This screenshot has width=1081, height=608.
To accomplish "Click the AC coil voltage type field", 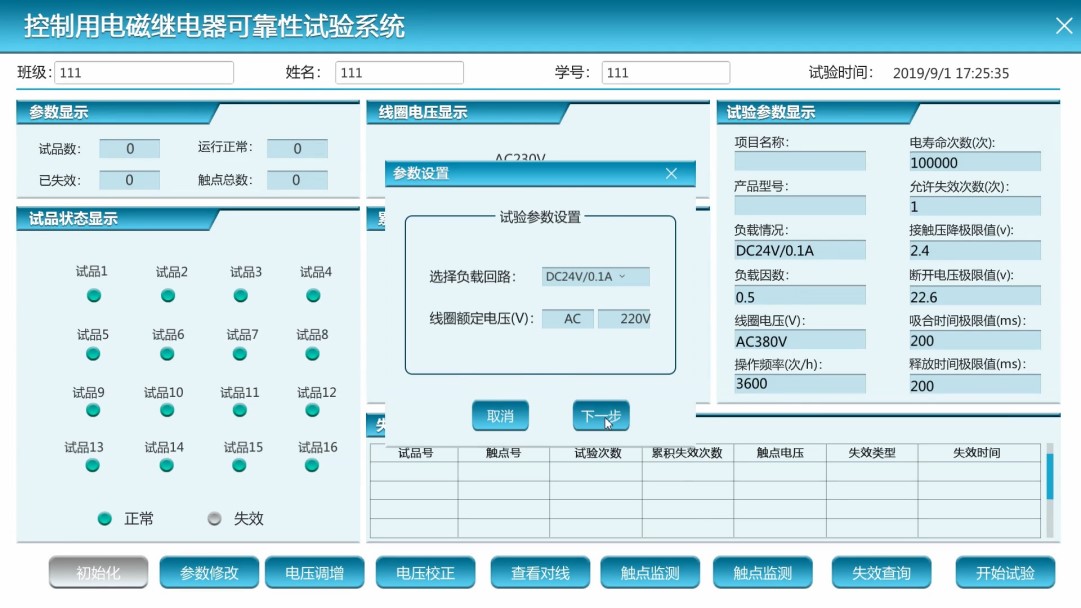I will pos(567,318).
